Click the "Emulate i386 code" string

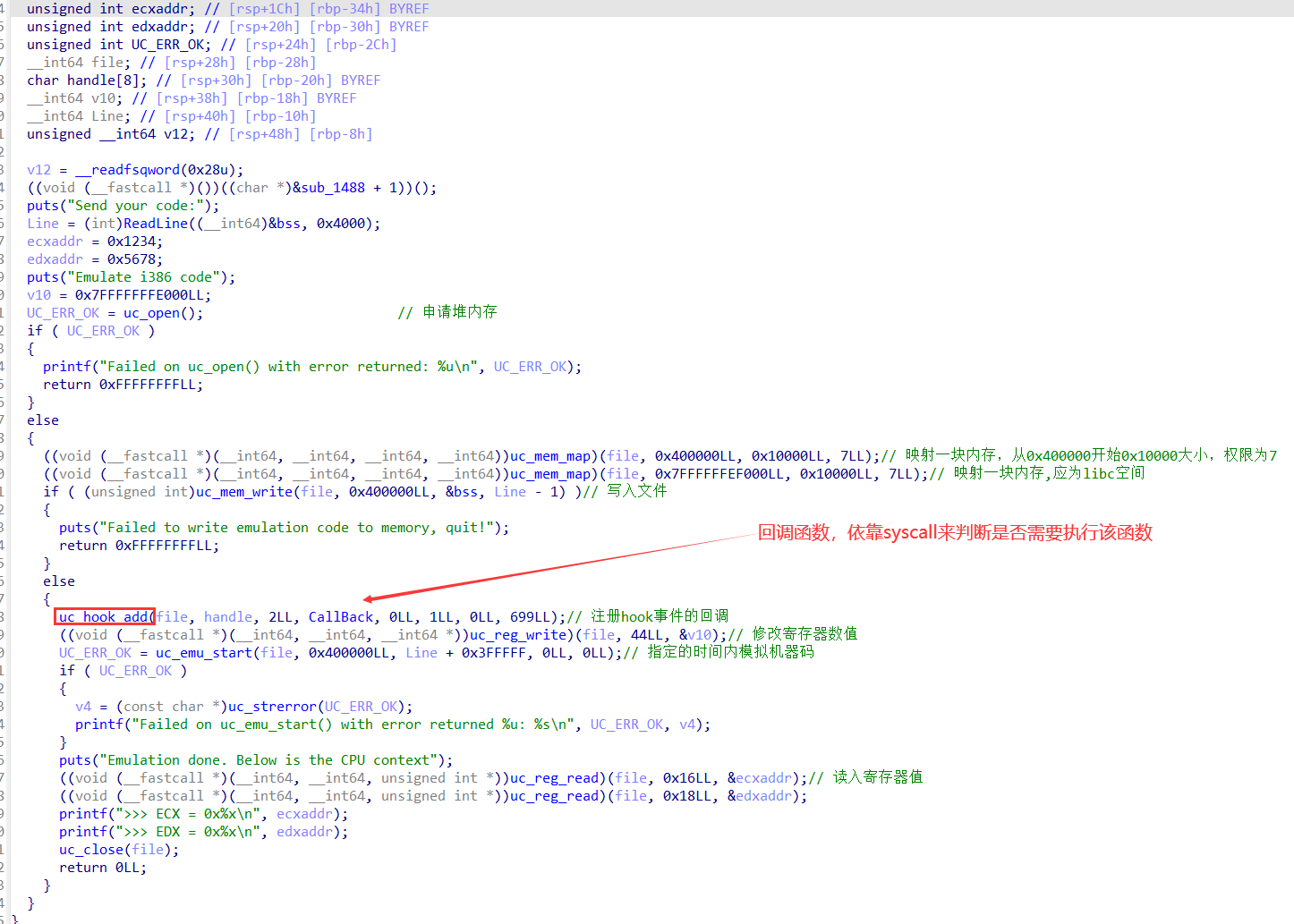[148, 277]
